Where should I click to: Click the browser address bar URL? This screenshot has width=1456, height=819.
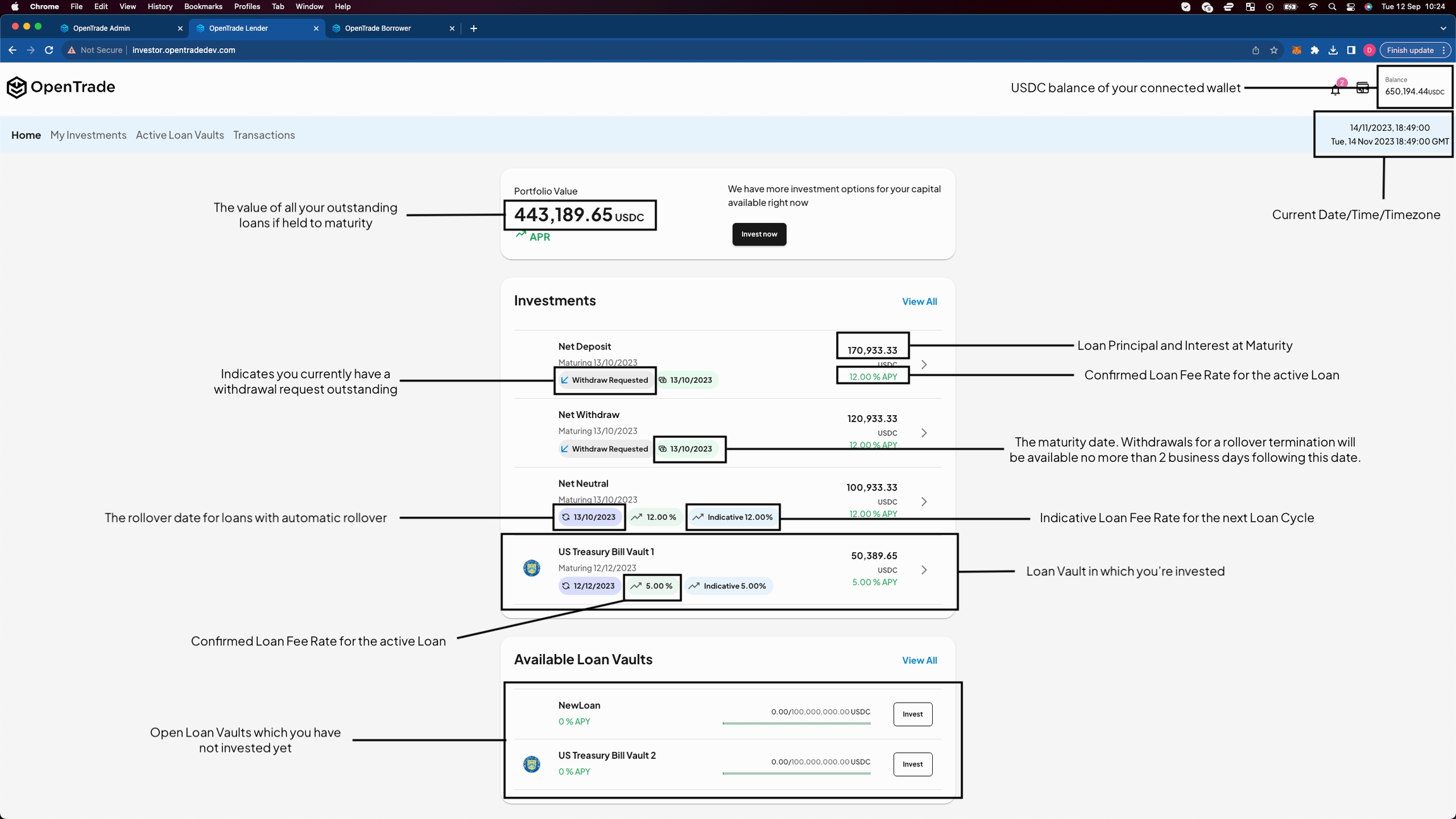click(183, 50)
